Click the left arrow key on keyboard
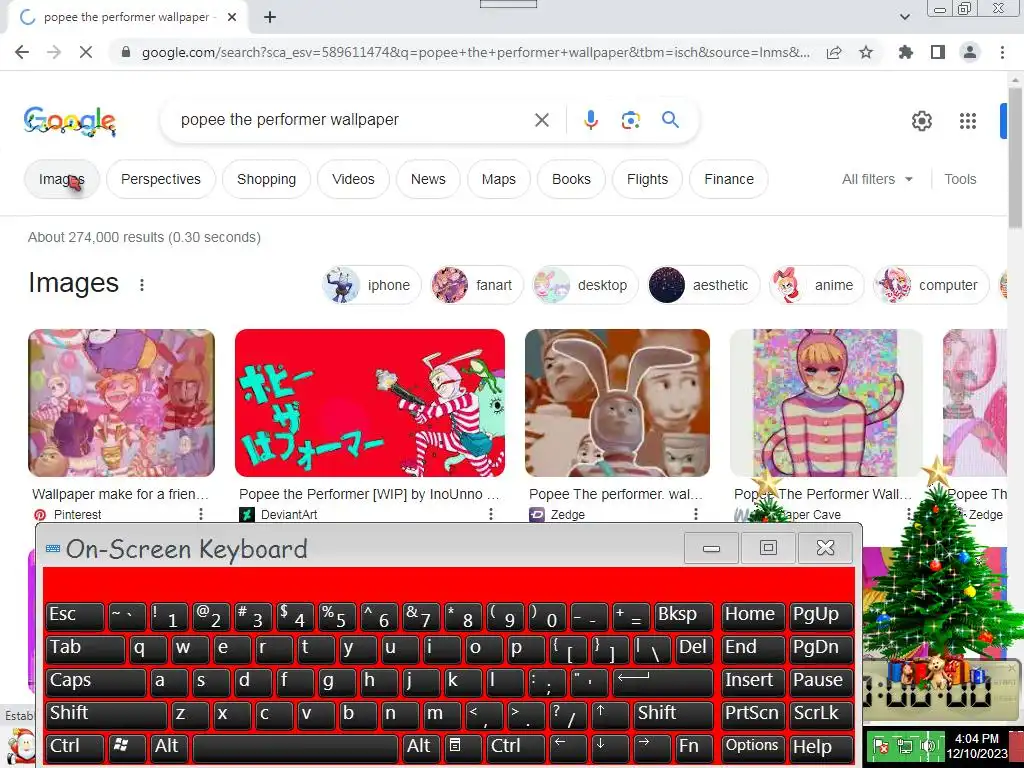This screenshot has height=768, width=1024. pyautogui.click(x=568, y=746)
